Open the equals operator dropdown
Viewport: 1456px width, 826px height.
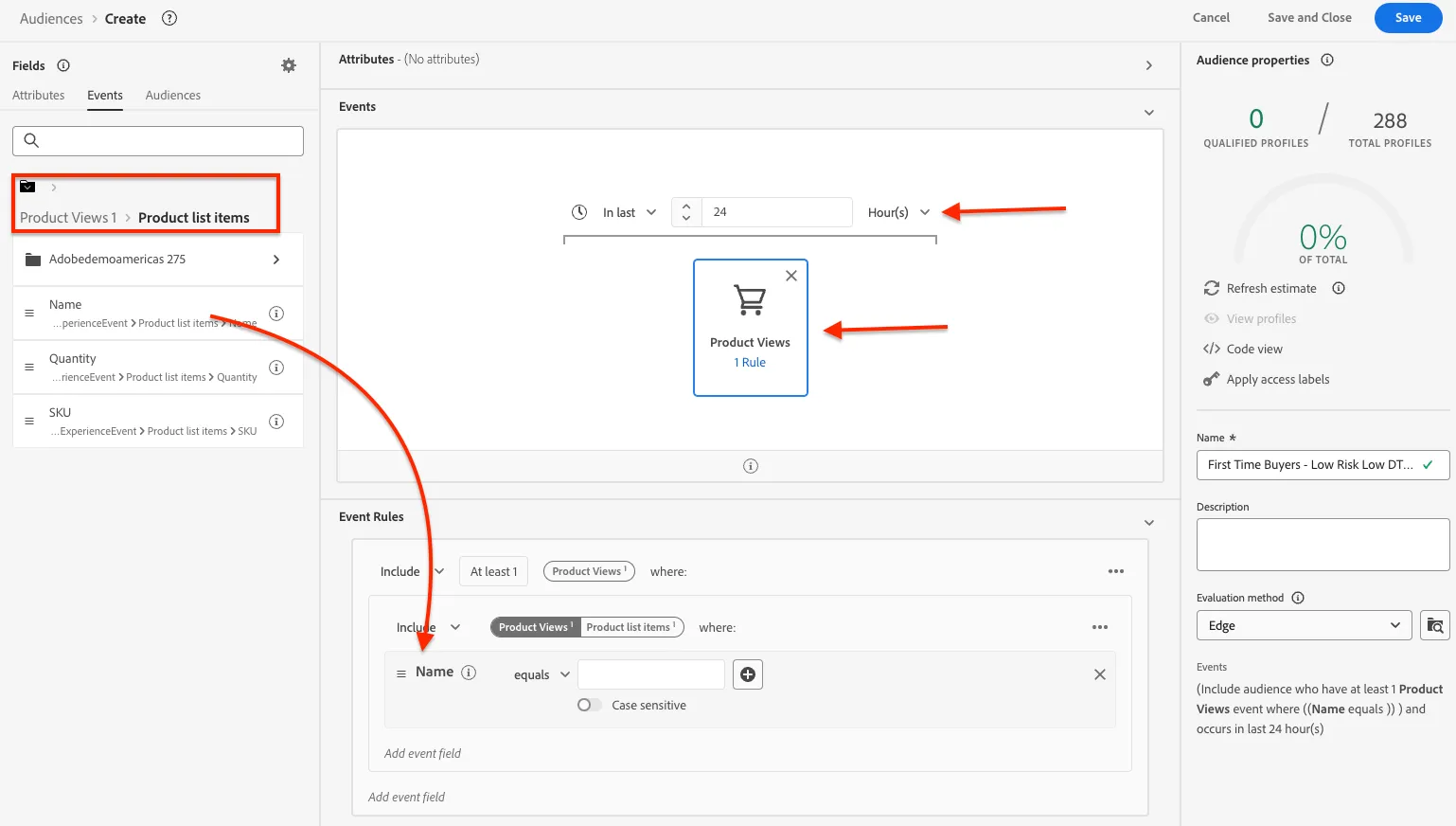542,674
